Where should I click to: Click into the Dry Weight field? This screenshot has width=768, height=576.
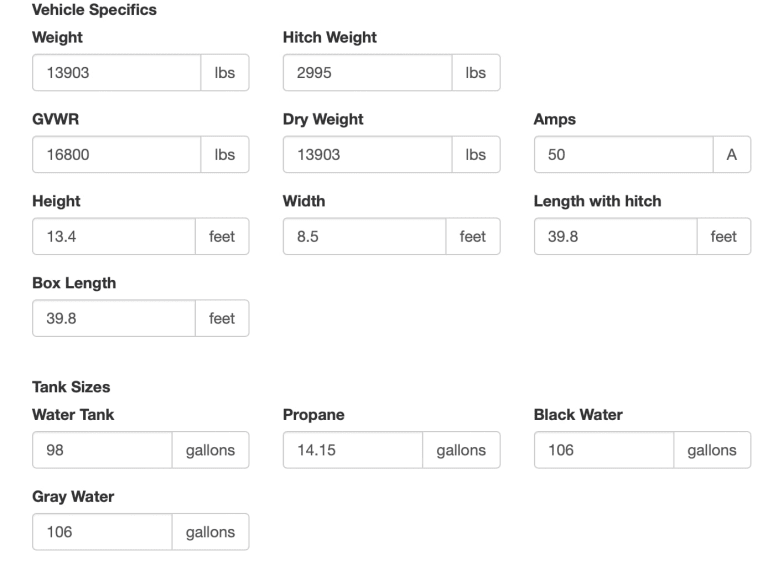(368, 155)
